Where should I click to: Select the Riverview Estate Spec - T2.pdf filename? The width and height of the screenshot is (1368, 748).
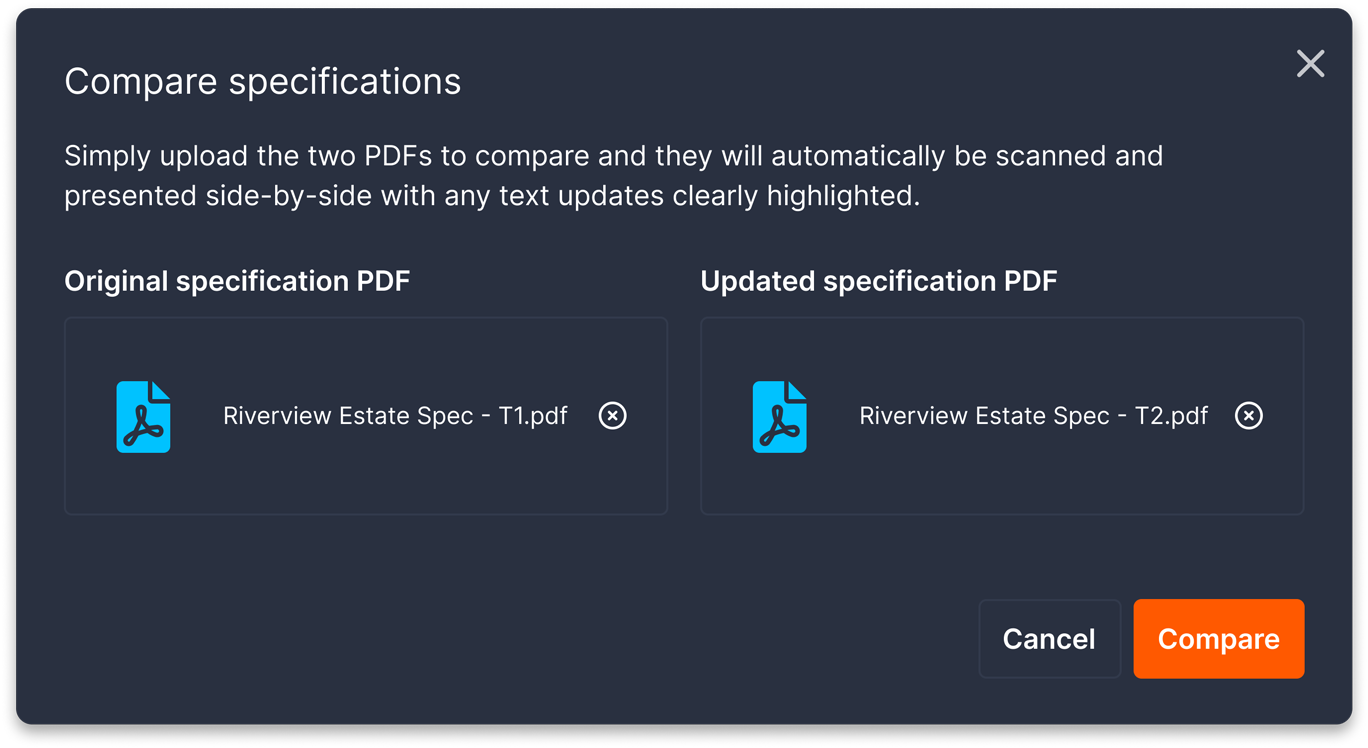pos(1033,416)
